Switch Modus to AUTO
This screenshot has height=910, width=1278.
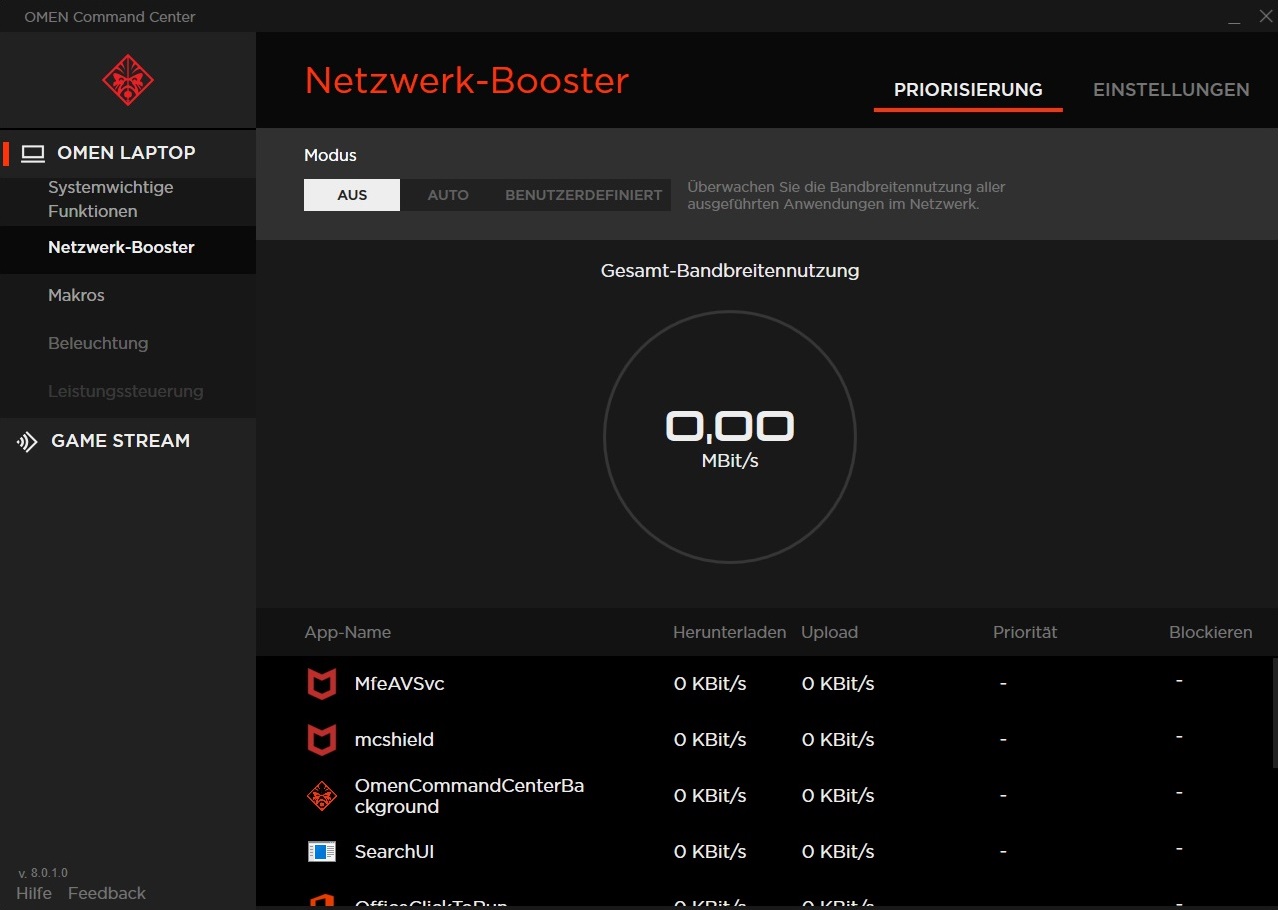tap(448, 195)
